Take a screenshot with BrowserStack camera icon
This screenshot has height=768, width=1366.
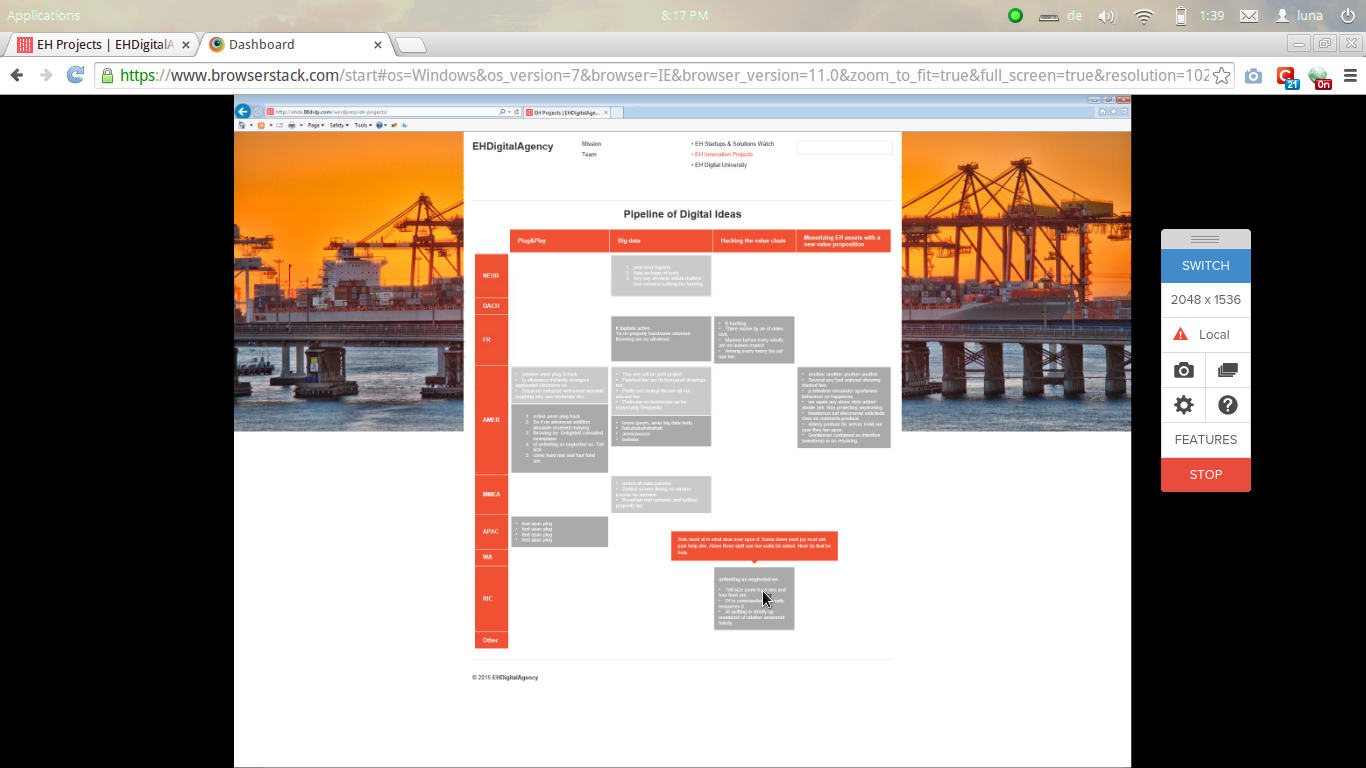point(1184,370)
